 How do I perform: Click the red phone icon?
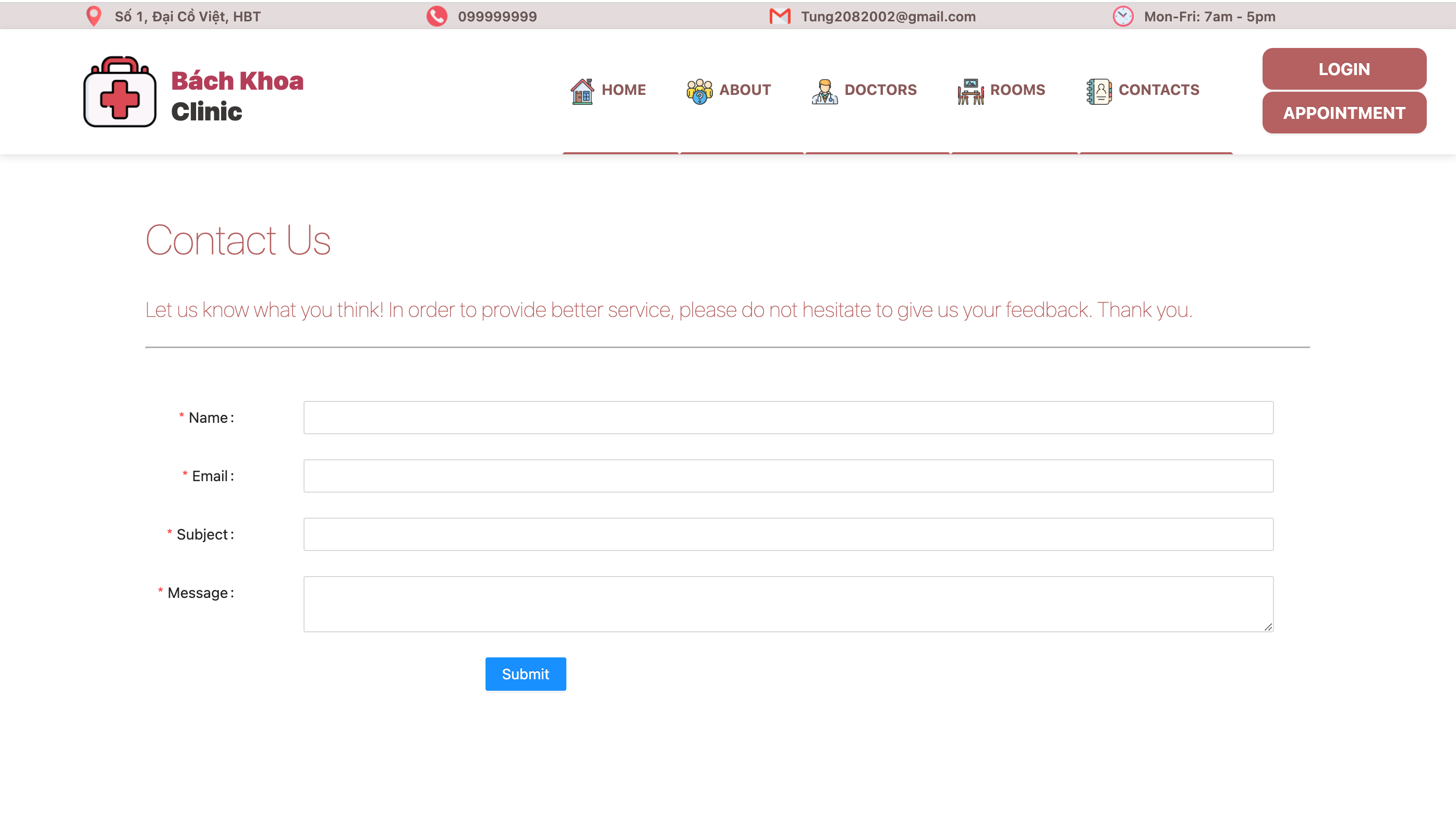tap(436, 16)
